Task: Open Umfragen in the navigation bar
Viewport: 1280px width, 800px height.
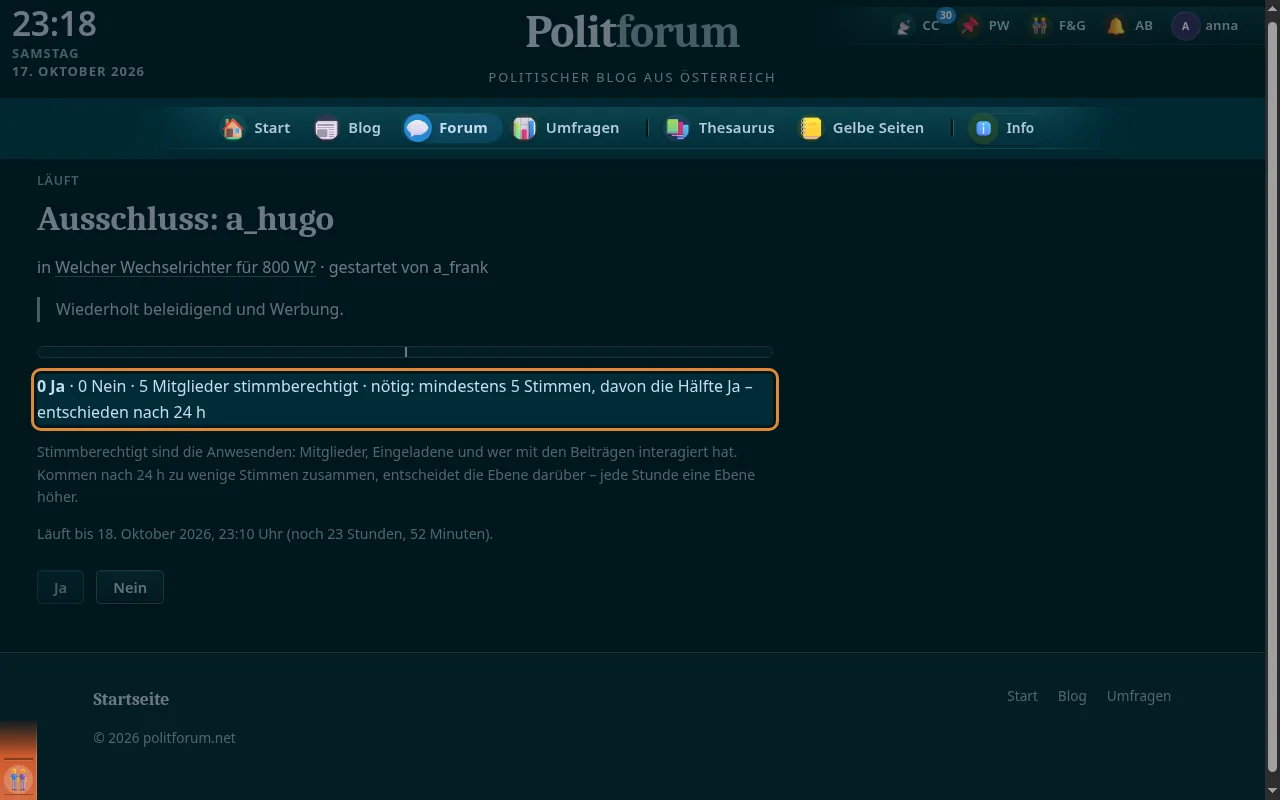Action: pyautogui.click(x=566, y=128)
